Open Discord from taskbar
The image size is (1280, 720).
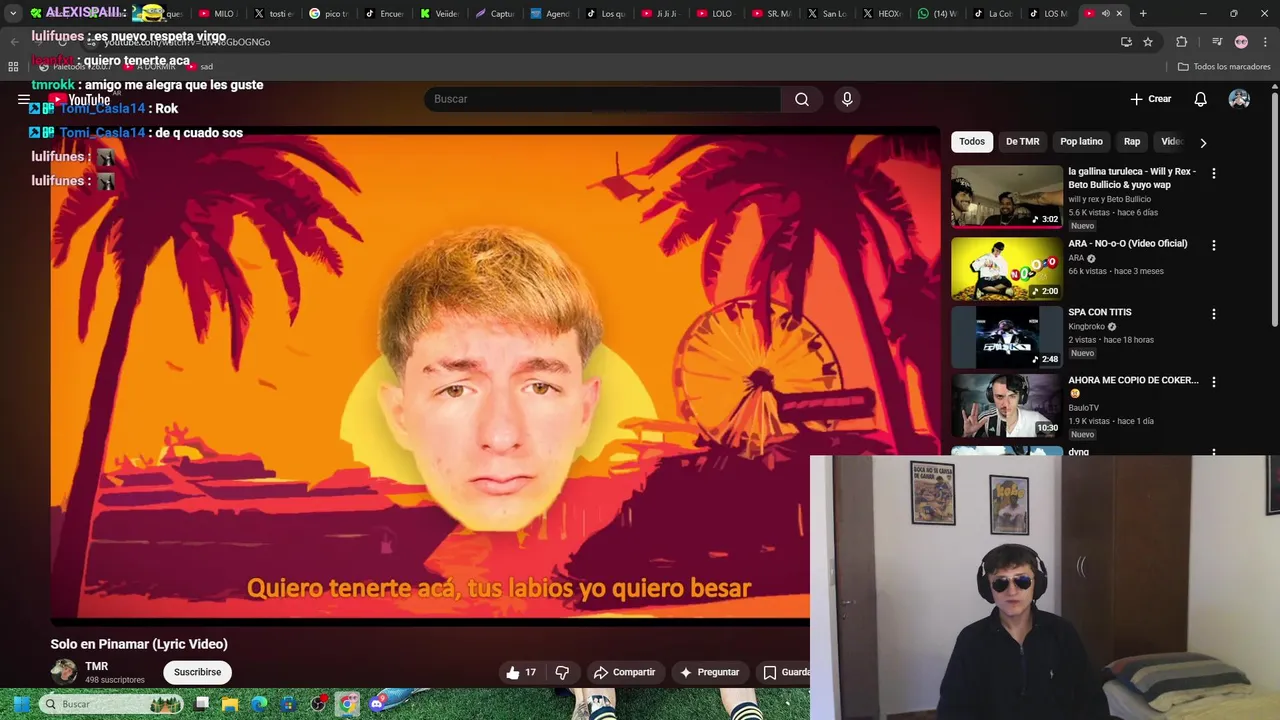[377, 704]
